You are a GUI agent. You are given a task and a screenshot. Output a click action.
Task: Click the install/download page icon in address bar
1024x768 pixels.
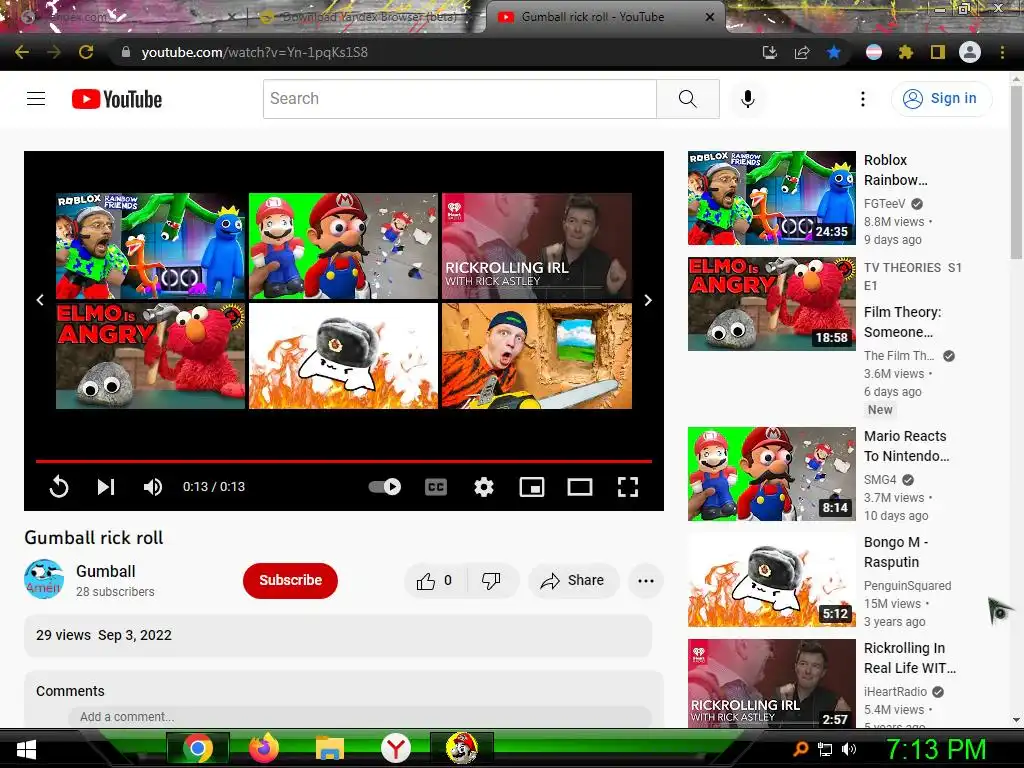[x=770, y=52]
